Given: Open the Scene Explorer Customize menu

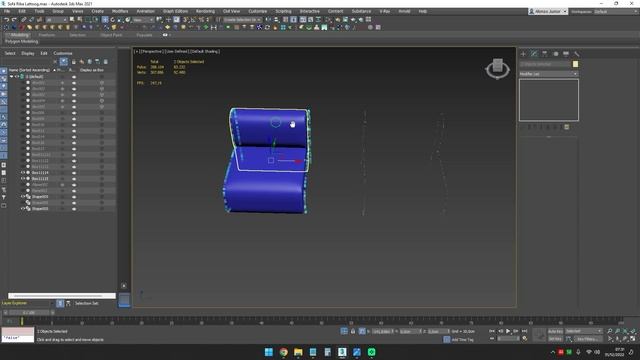Looking at the screenshot, I should 63,53.
